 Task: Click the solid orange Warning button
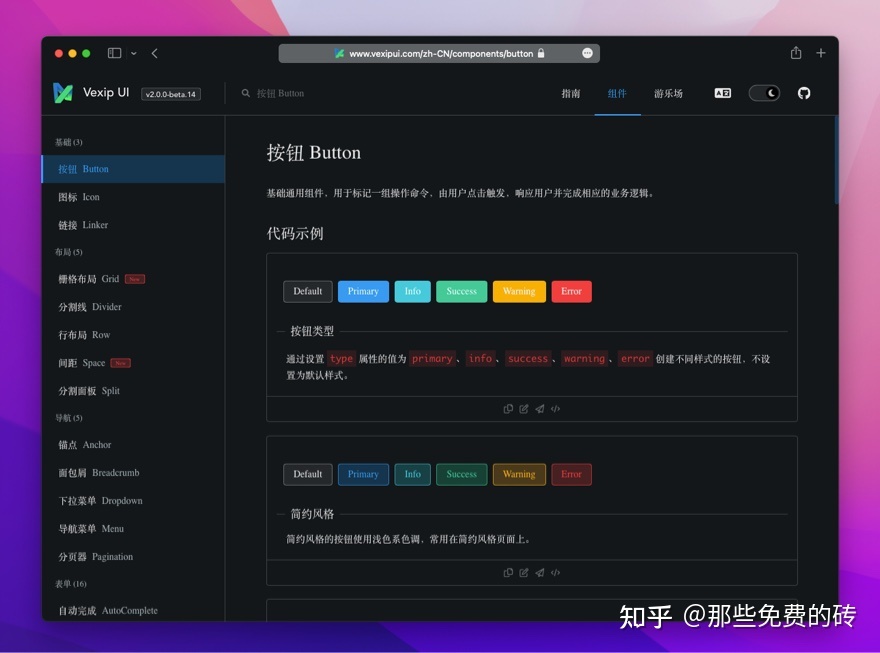click(519, 292)
